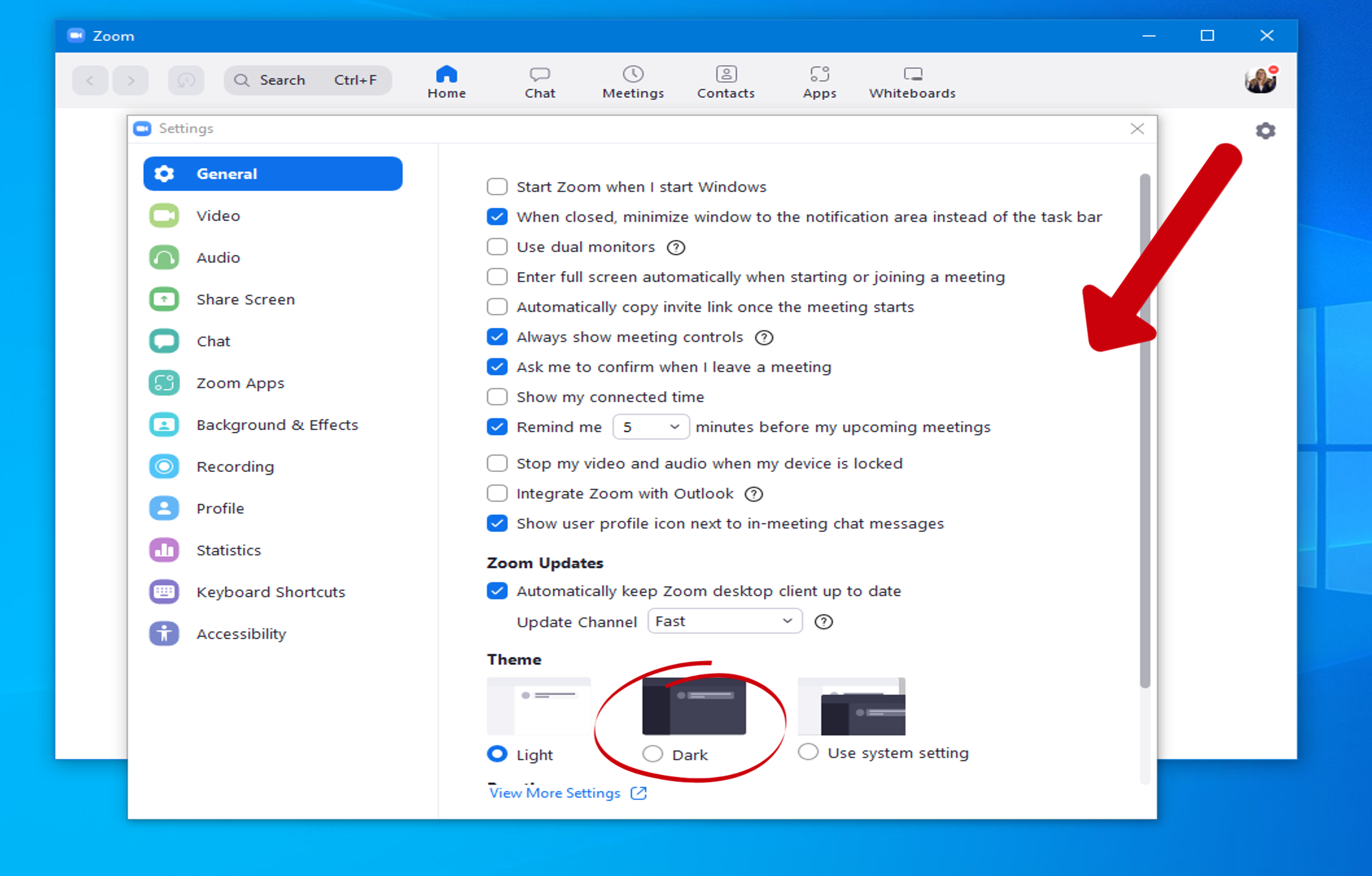Open the history clock button
The height and width of the screenshot is (876, 1372).
(x=186, y=80)
